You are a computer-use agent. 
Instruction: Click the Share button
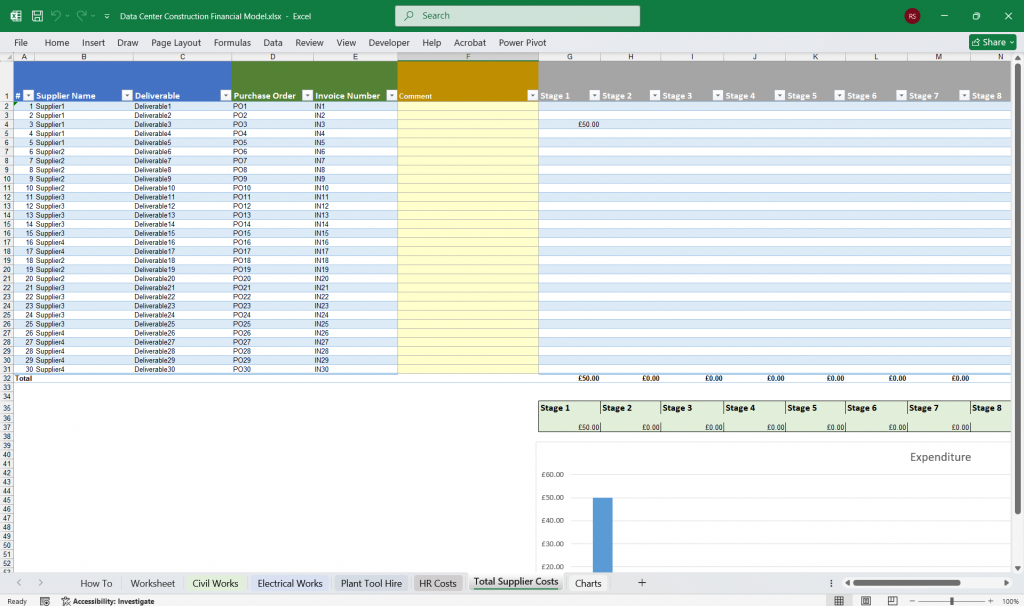991,42
